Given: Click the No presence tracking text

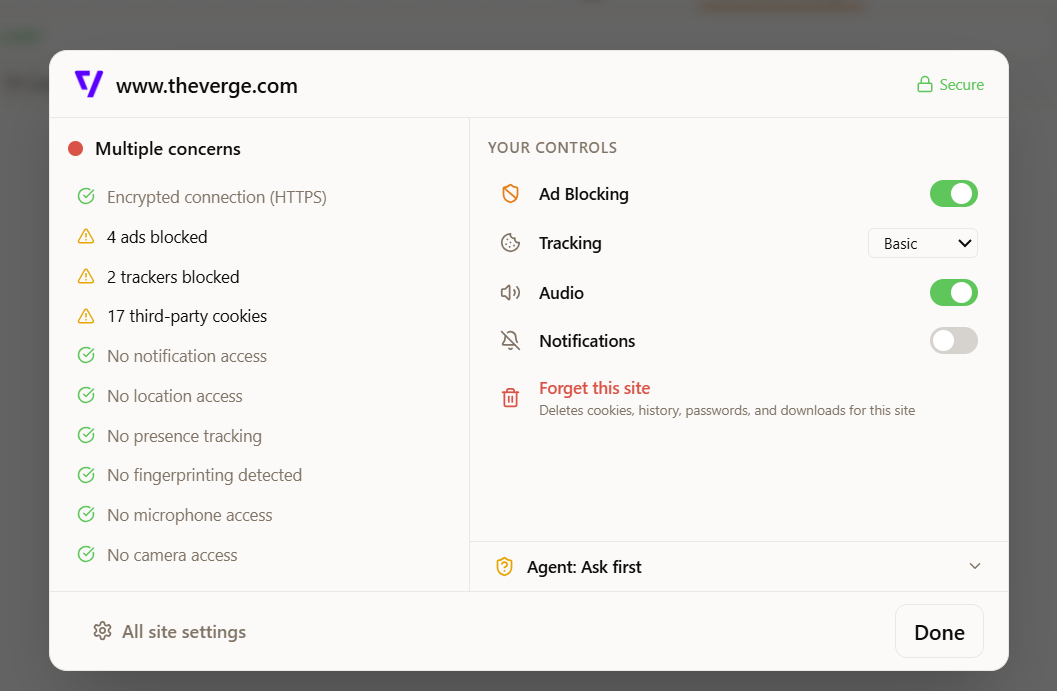Looking at the screenshot, I should (x=185, y=436).
